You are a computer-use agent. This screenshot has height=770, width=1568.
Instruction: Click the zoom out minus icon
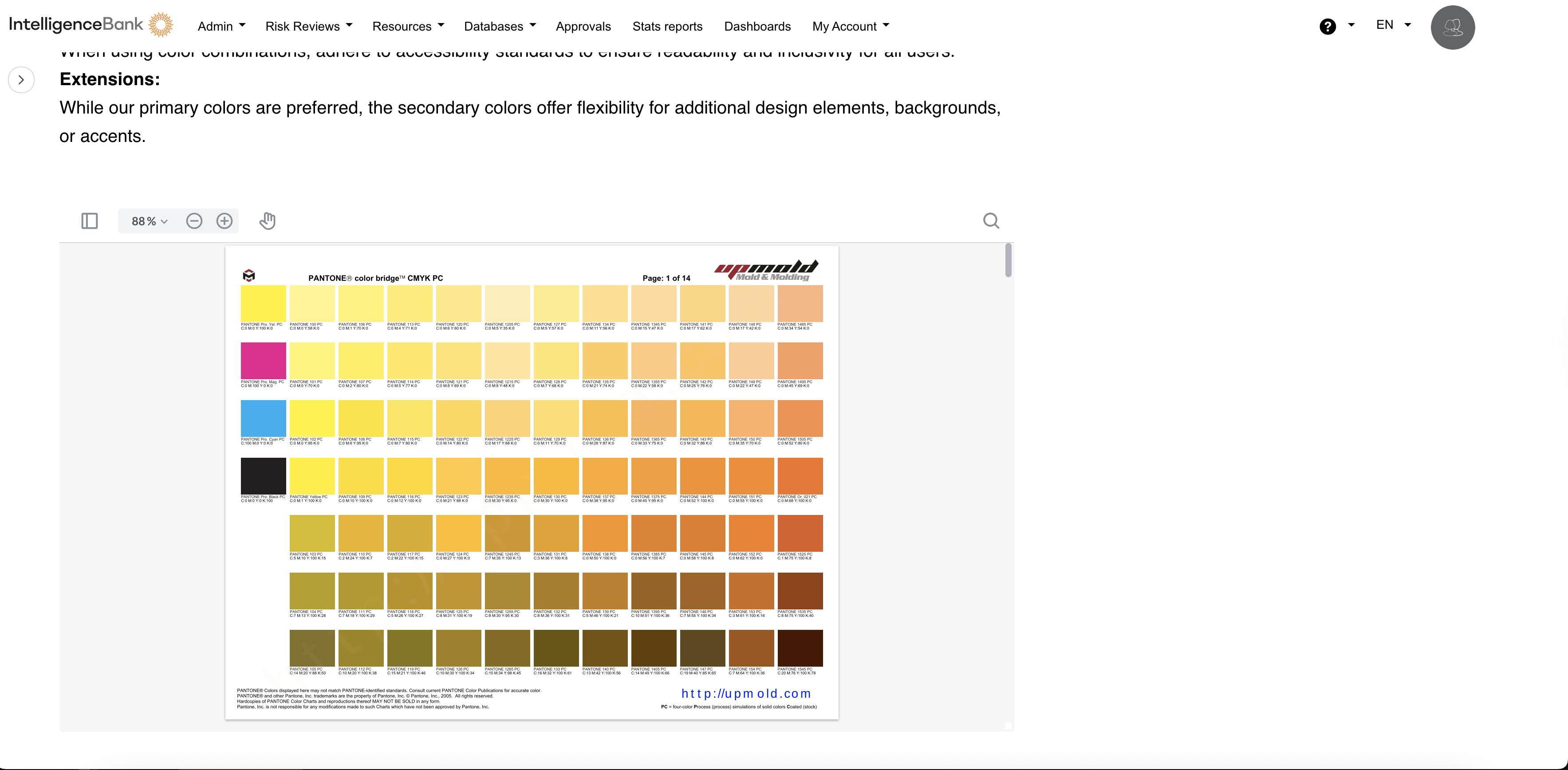[x=194, y=221]
